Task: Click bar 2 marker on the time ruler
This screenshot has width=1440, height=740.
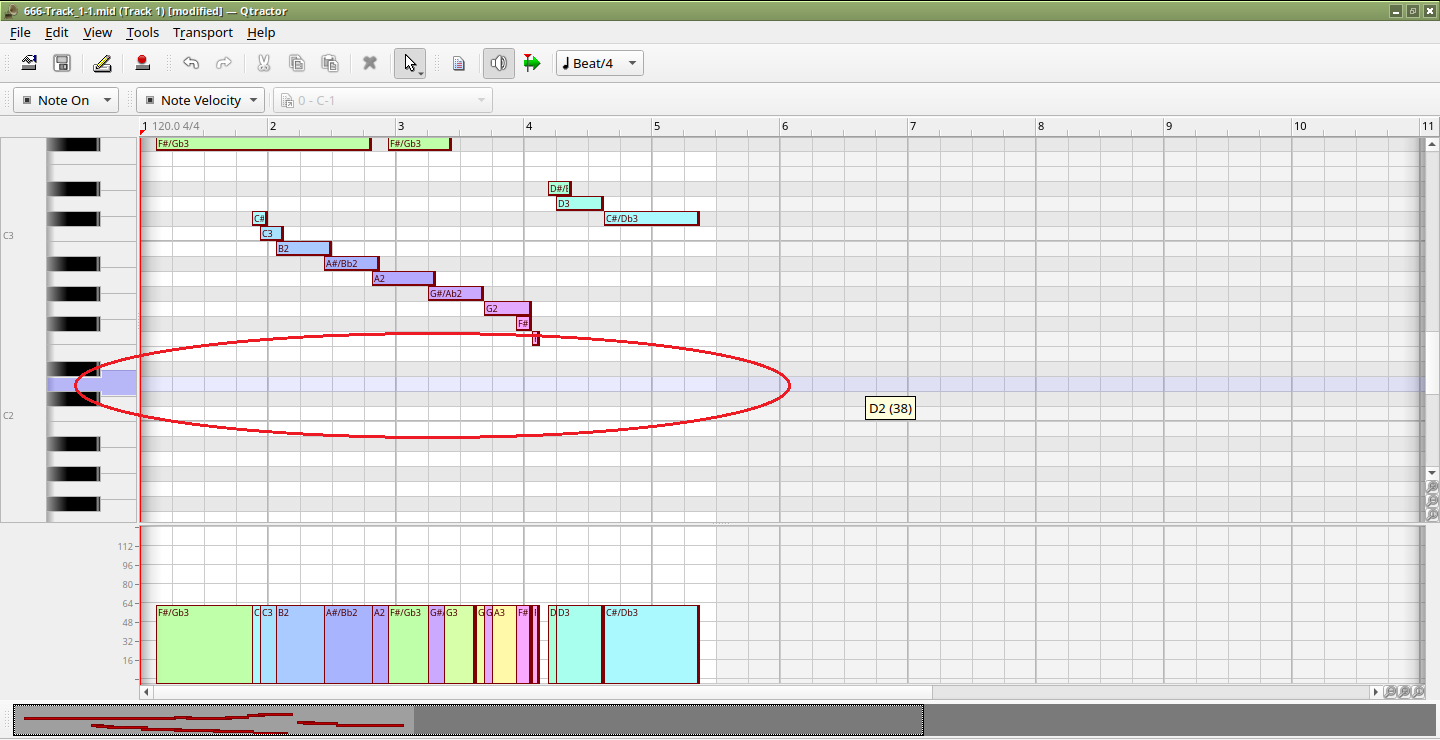Action: coord(272,126)
